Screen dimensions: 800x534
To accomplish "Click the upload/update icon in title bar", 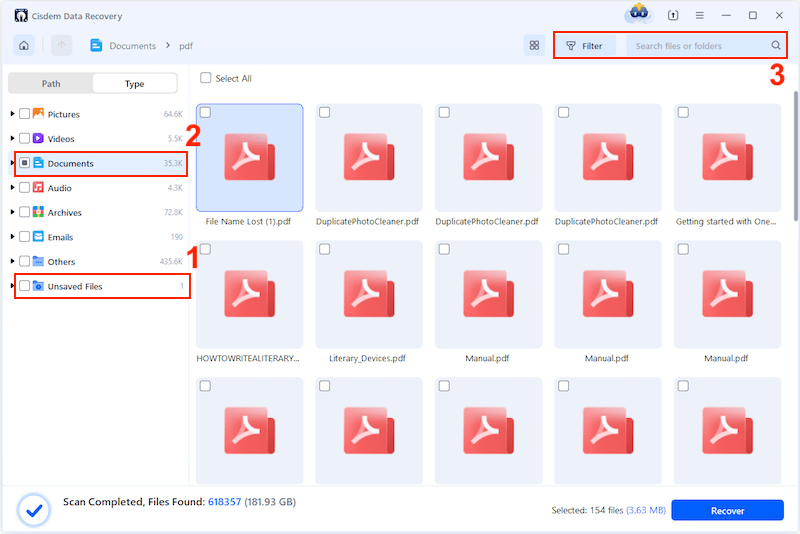I will click(673, 15).
